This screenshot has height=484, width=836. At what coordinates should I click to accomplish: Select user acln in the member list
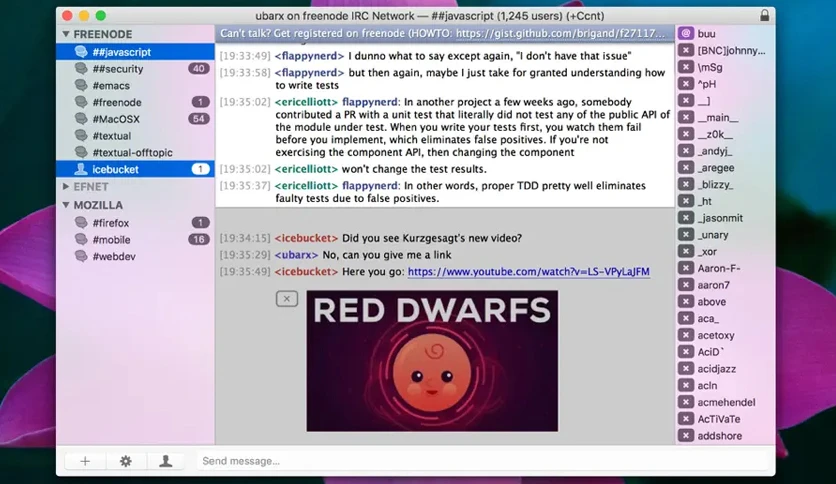point(708,385)
